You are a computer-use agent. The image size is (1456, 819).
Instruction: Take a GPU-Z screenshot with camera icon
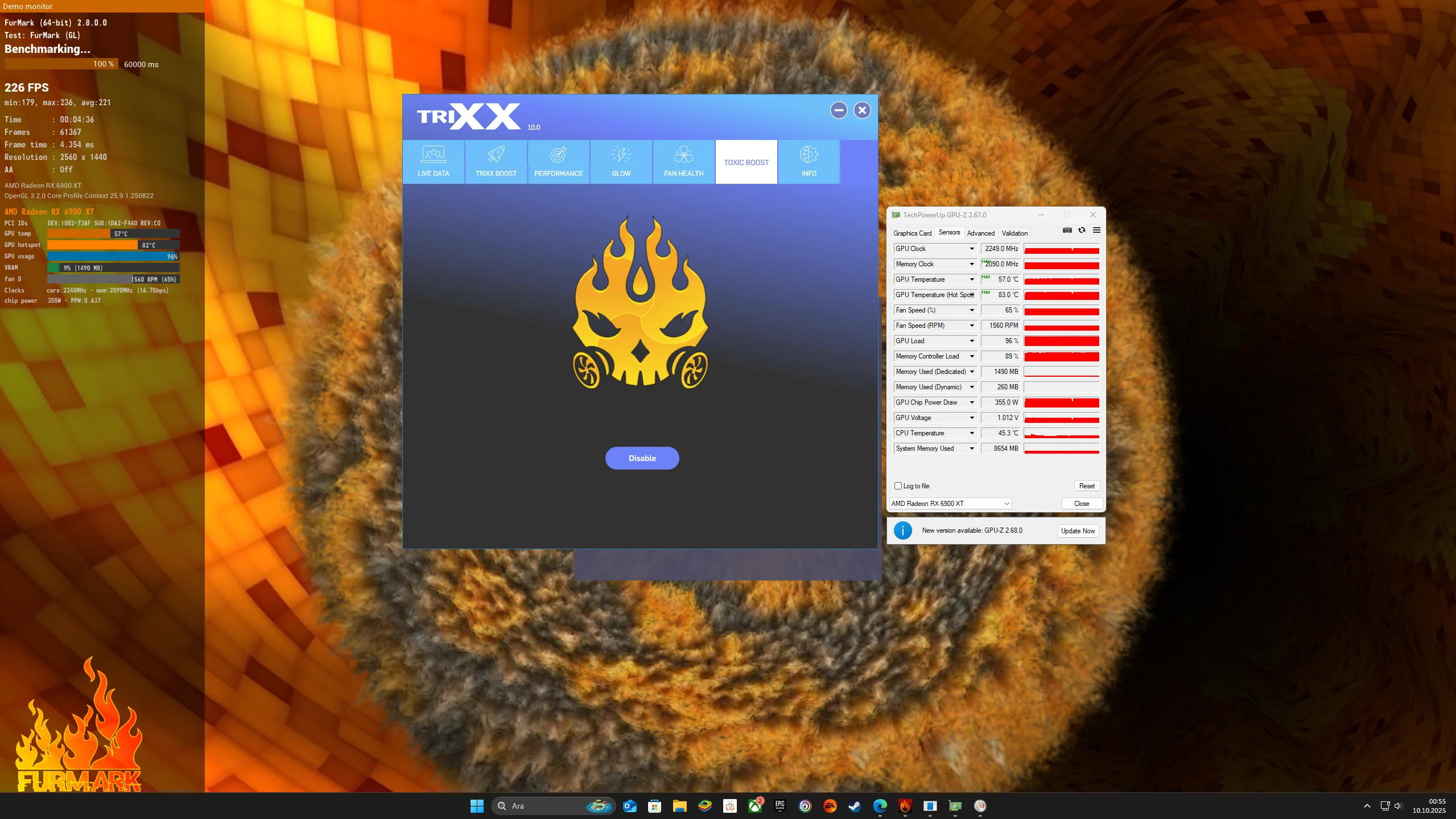pos(1067,231)
